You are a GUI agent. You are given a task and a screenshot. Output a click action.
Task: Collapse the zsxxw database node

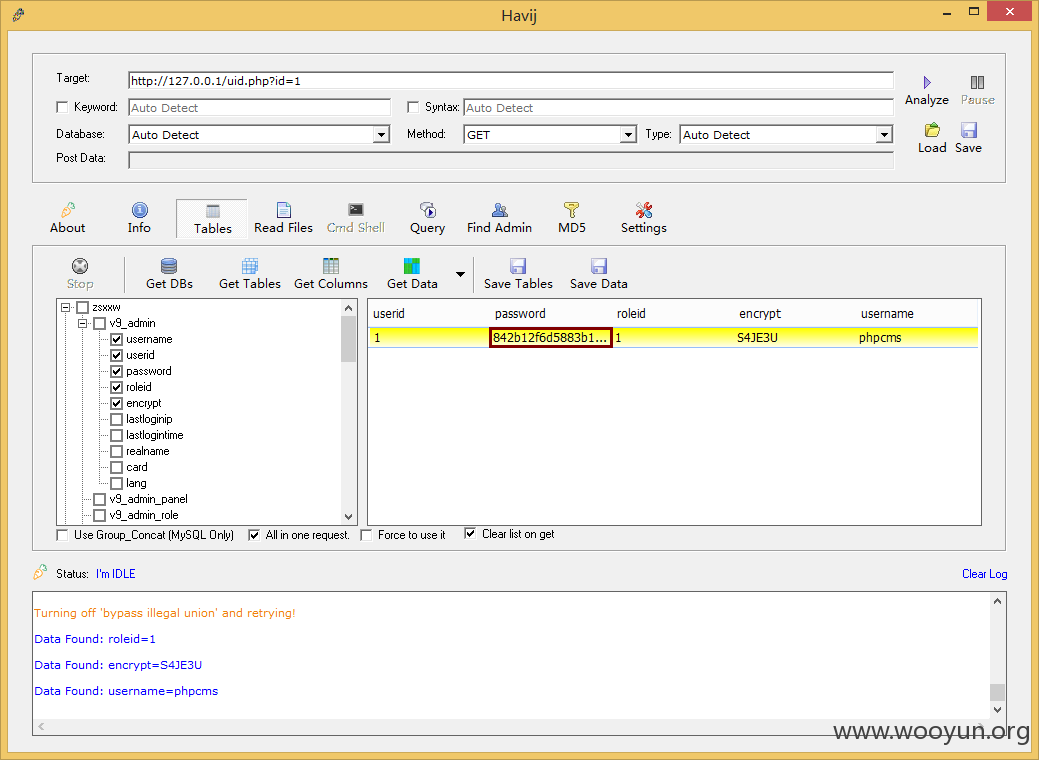(66, 307)
